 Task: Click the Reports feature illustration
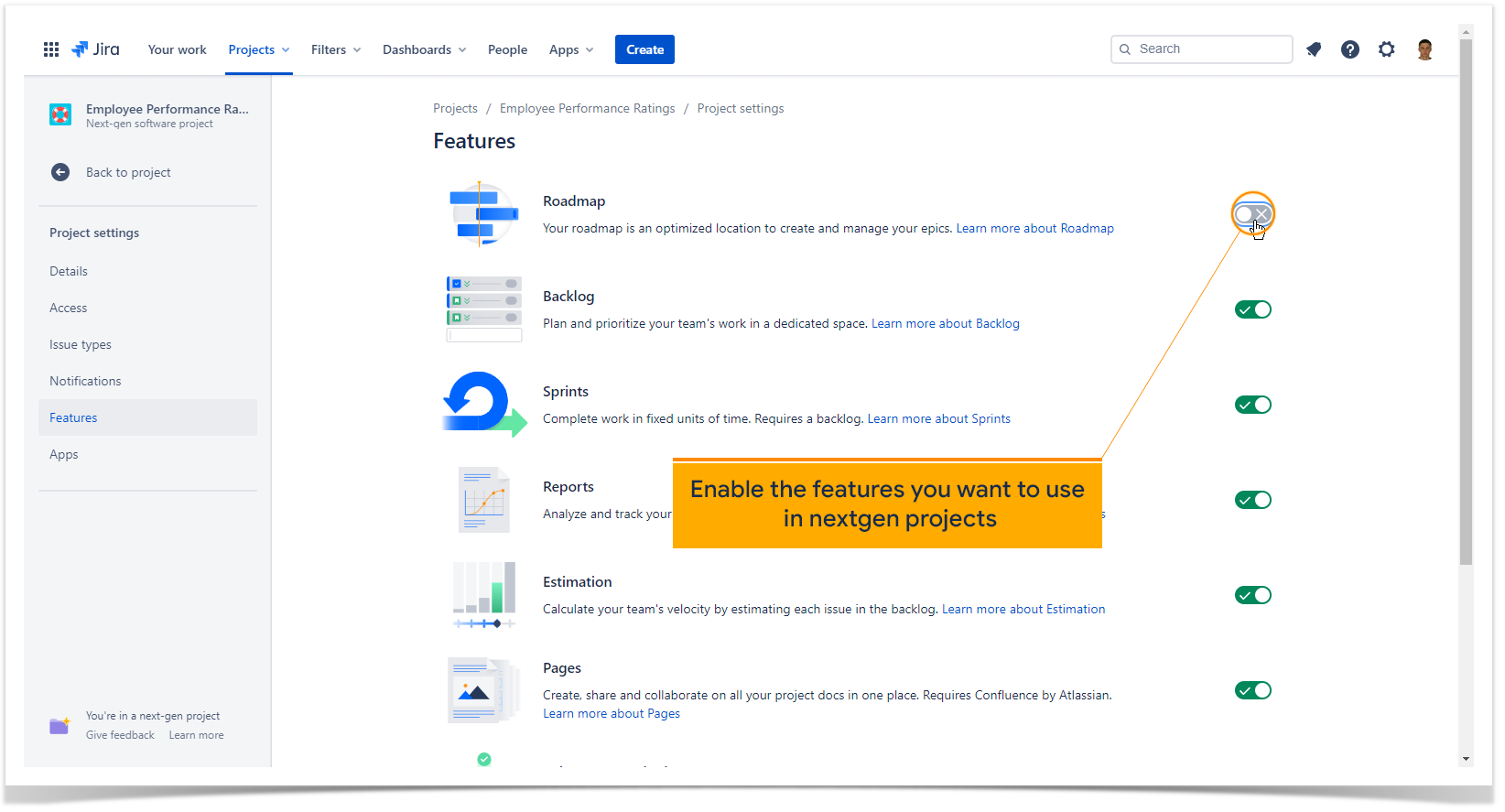coord(484,500)
